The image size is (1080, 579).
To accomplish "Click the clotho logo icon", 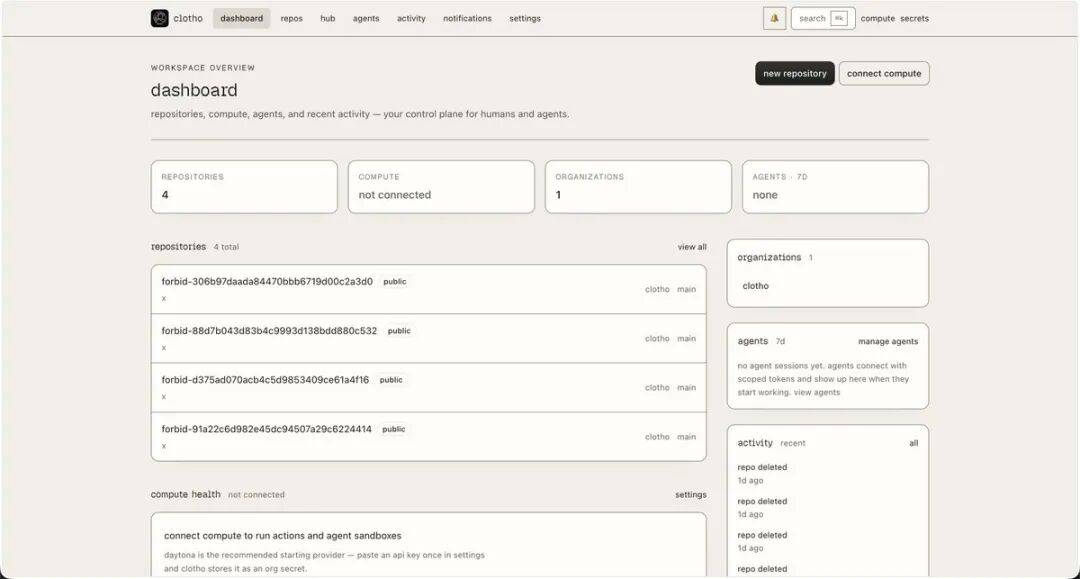I will point(159,19).
